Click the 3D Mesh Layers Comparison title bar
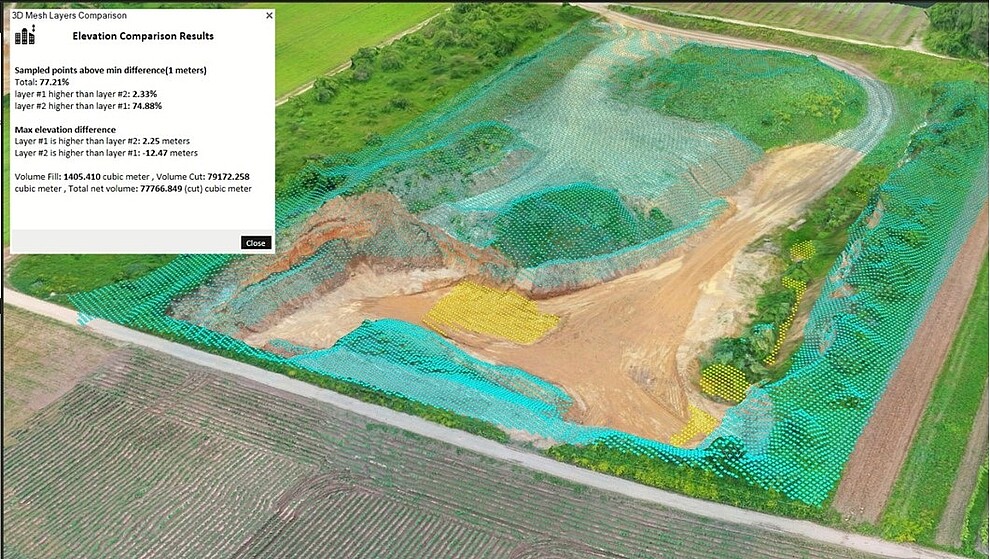Screen dimensions: 990x559 100,16
